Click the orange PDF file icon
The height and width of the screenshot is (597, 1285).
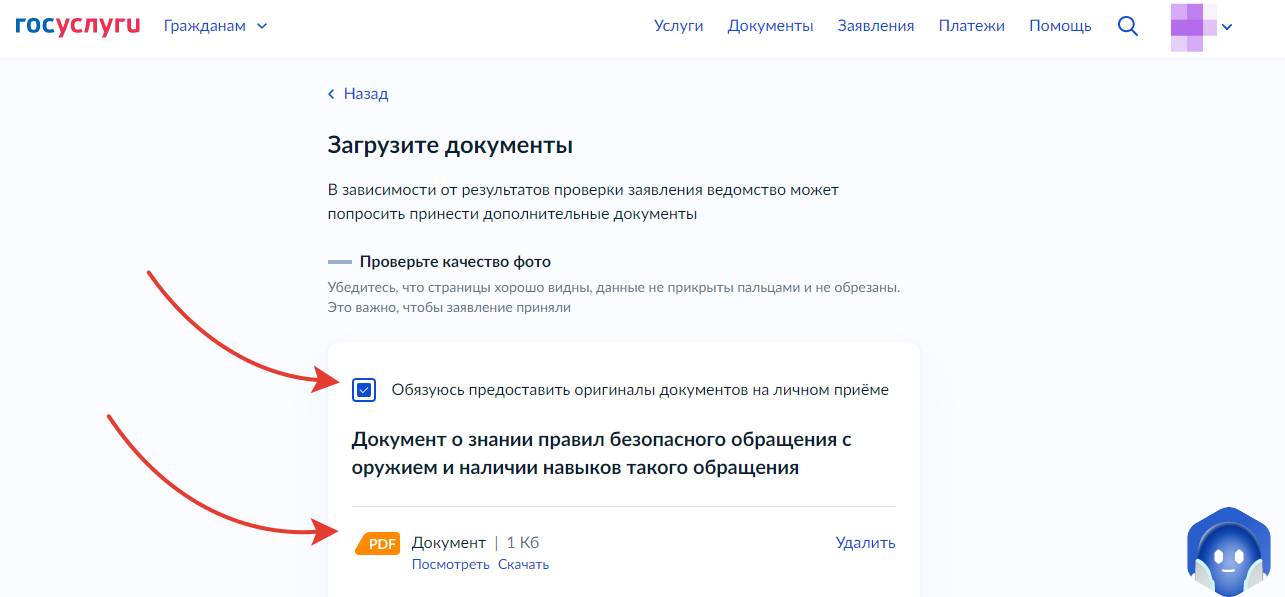tap(378, 543)
